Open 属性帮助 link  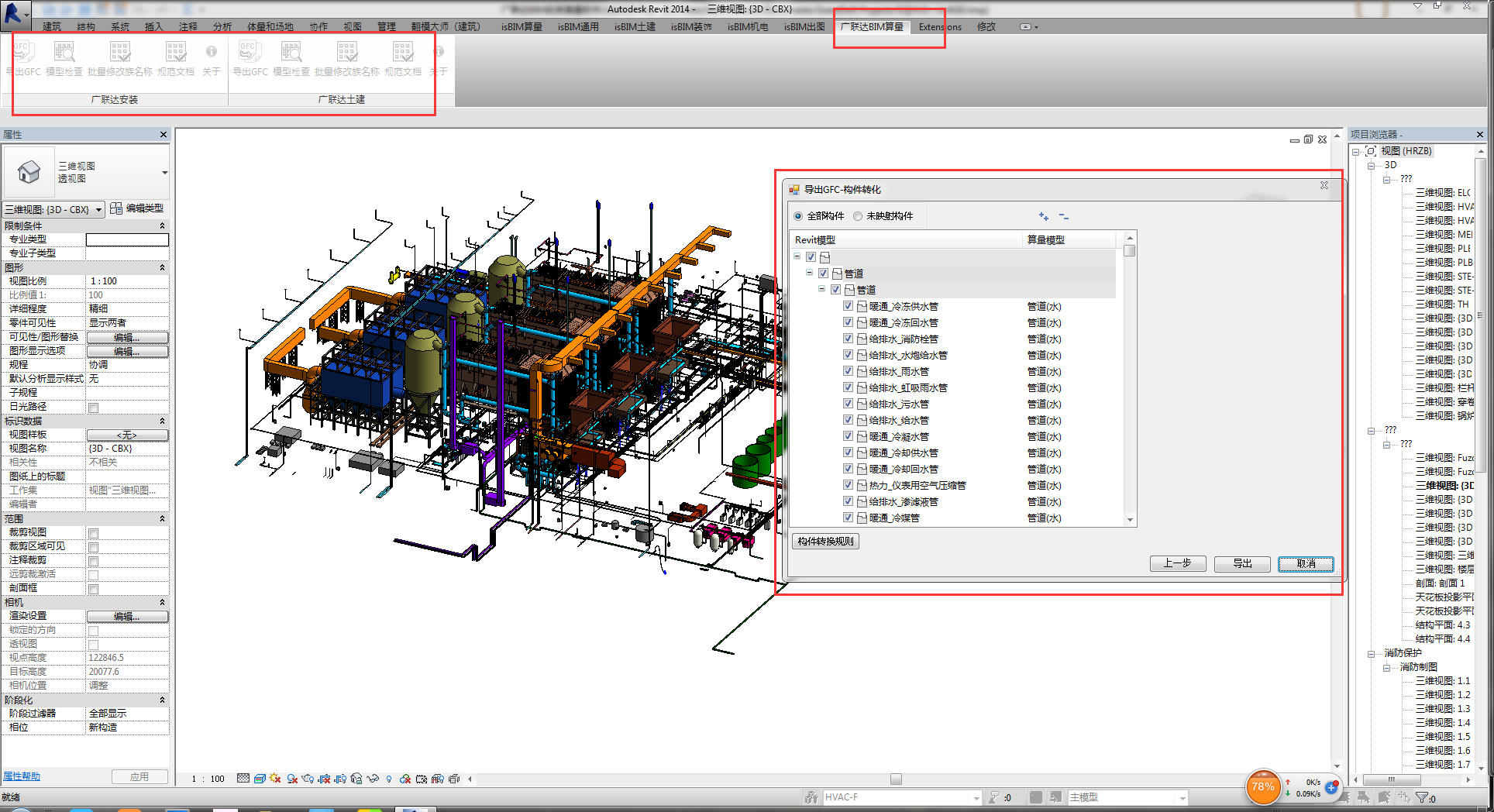tap(22, 776)
